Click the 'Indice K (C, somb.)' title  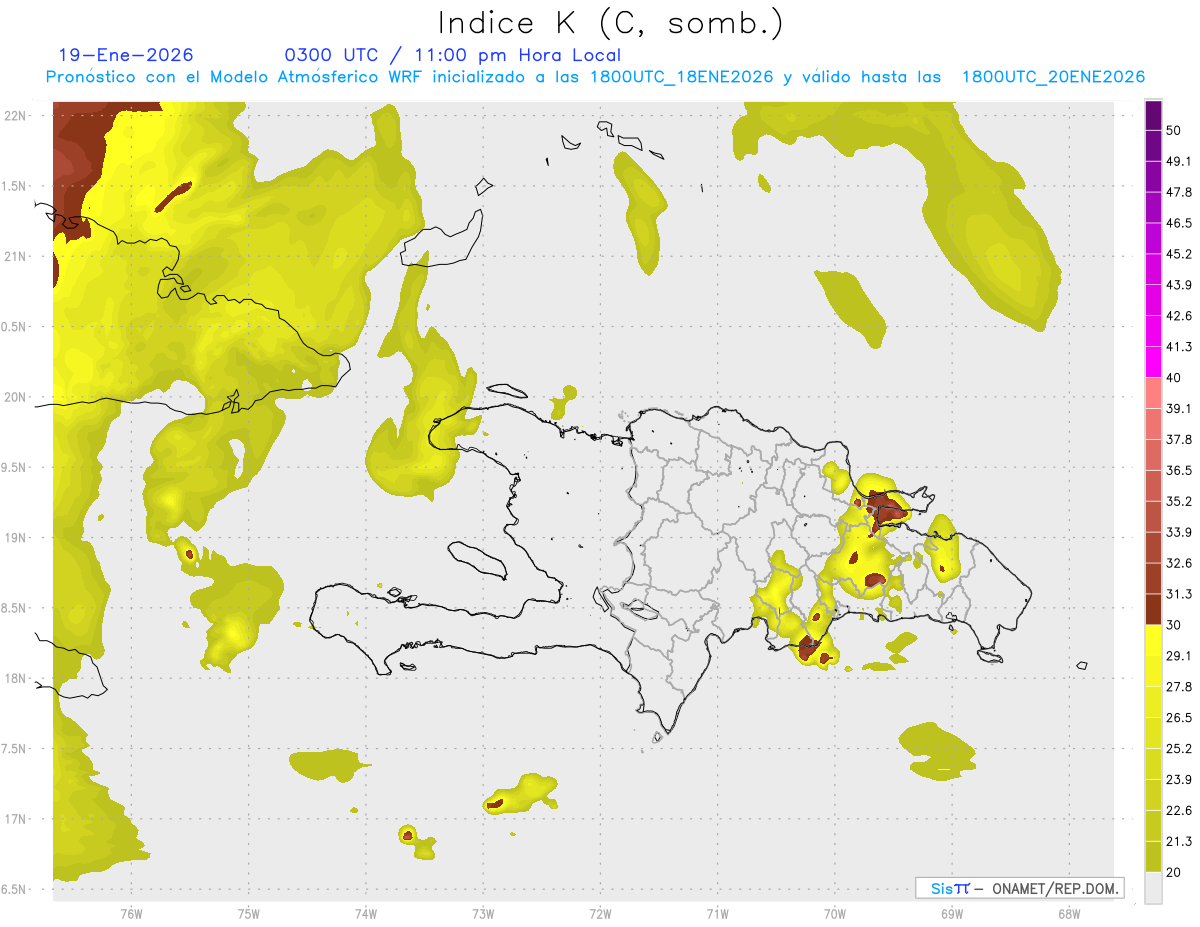[611, 23]
